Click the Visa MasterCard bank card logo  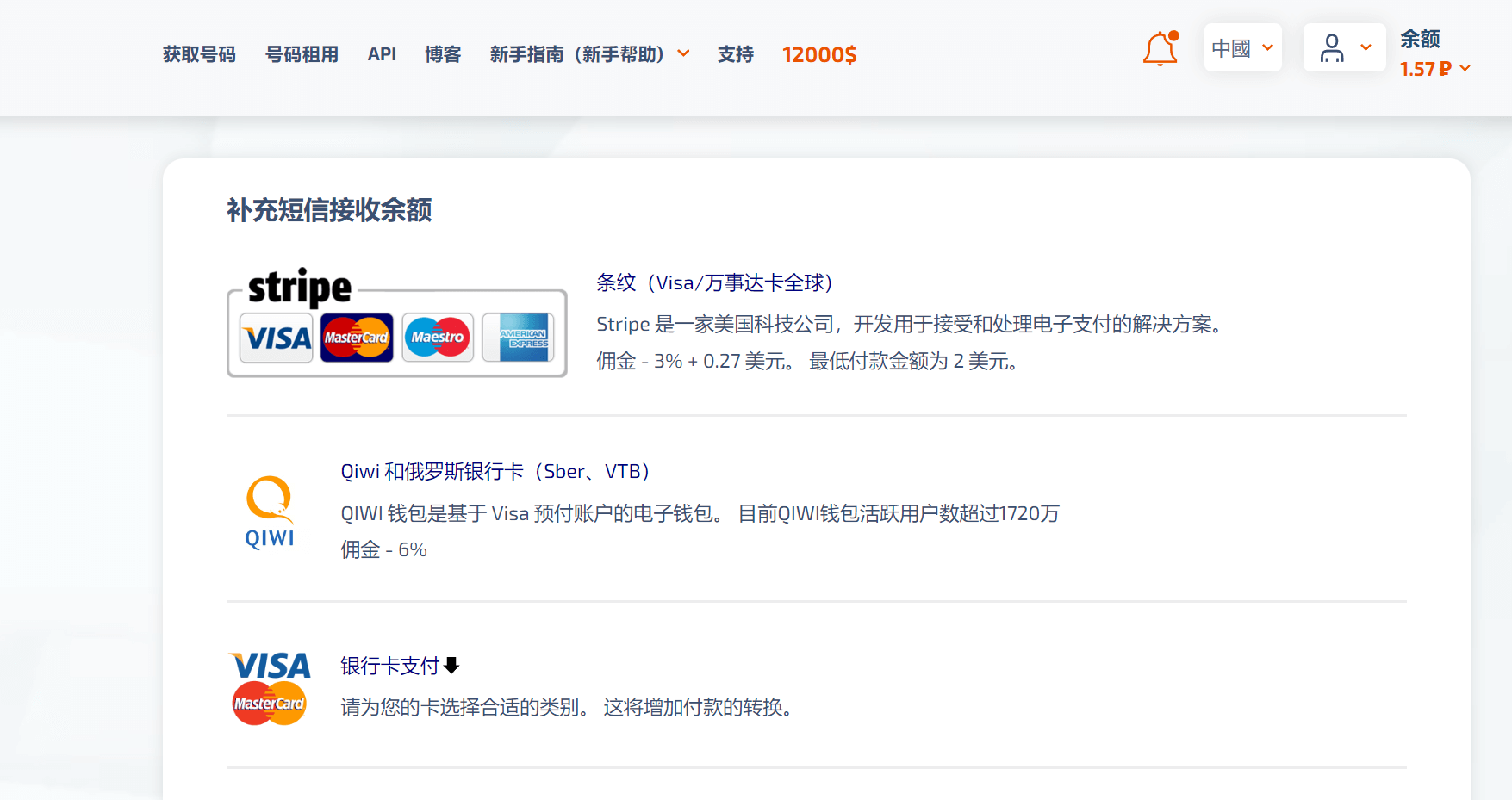[x=270, y=688]
